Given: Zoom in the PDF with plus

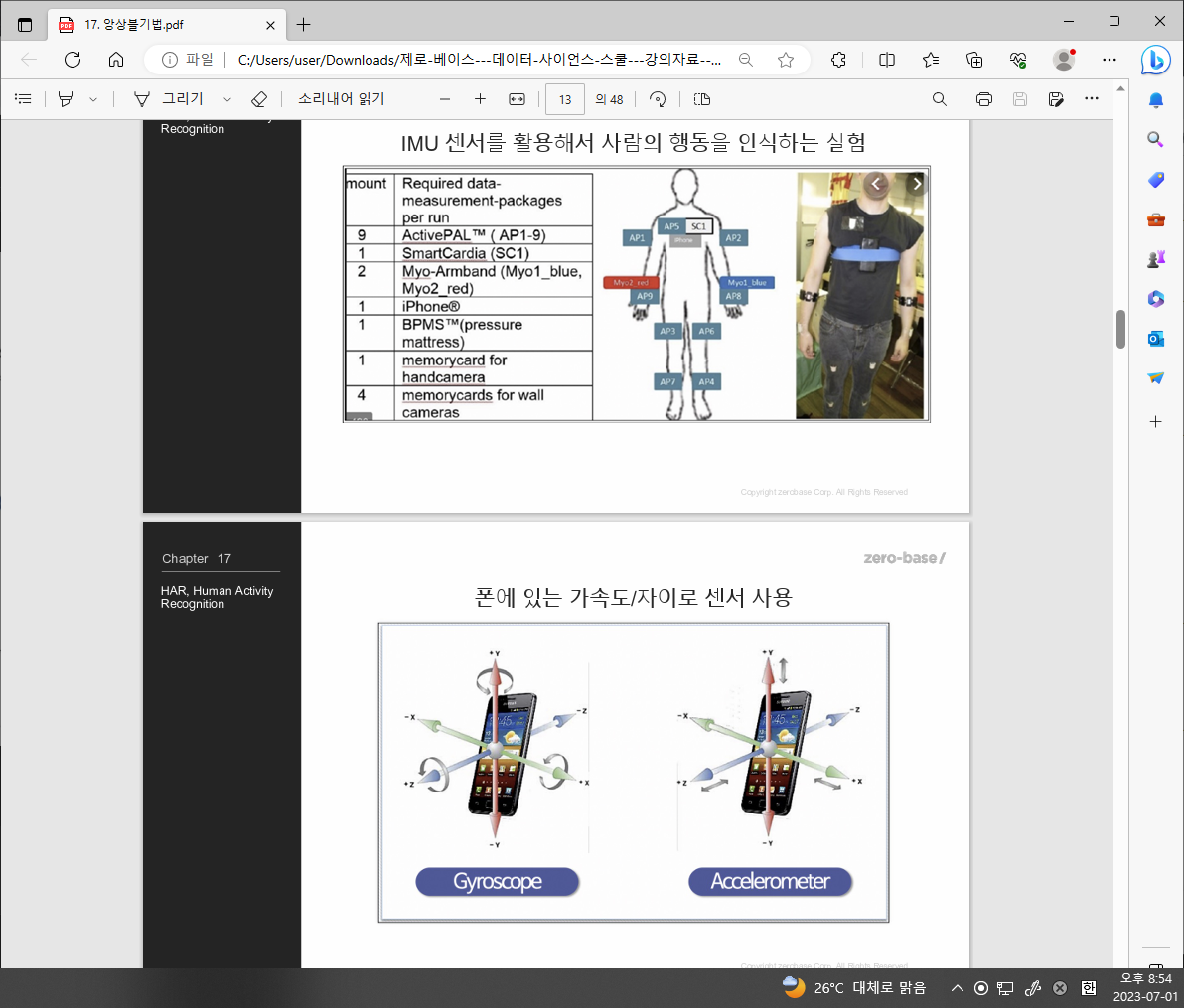Looking at the screenshot, I should coord(480,99).
